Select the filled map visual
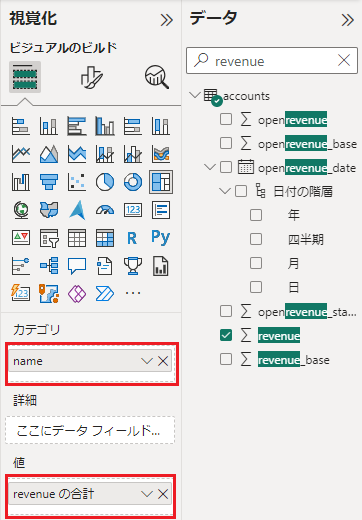 pos(49,210)
